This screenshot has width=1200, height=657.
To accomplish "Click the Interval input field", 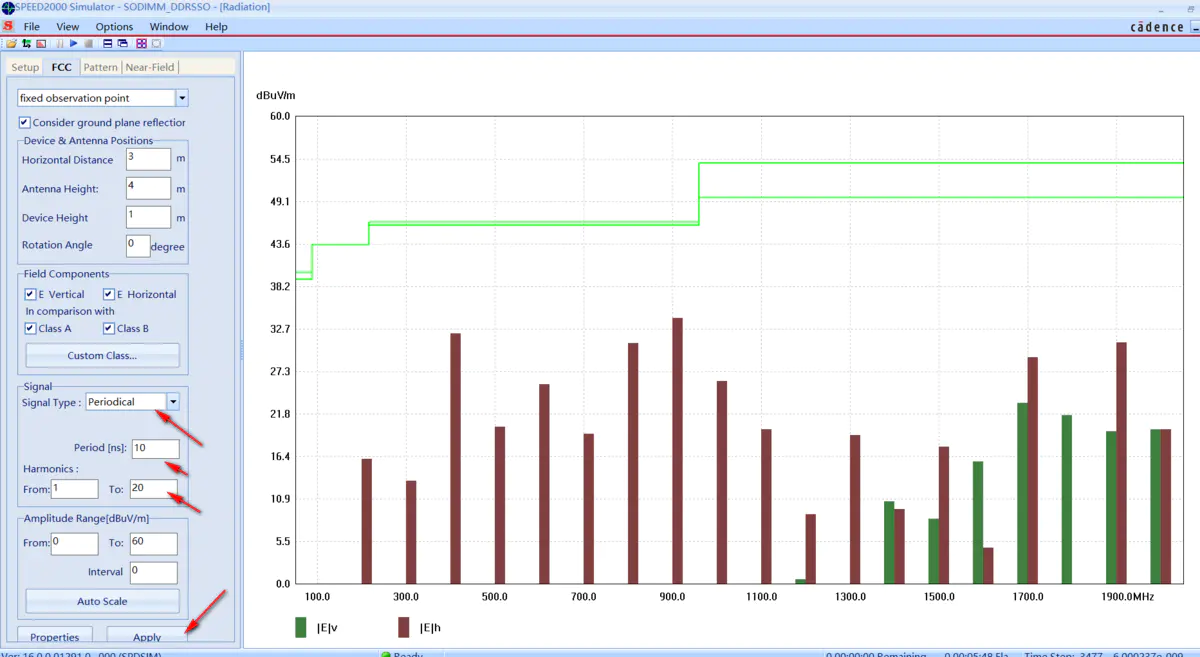I will click(153, 572).
